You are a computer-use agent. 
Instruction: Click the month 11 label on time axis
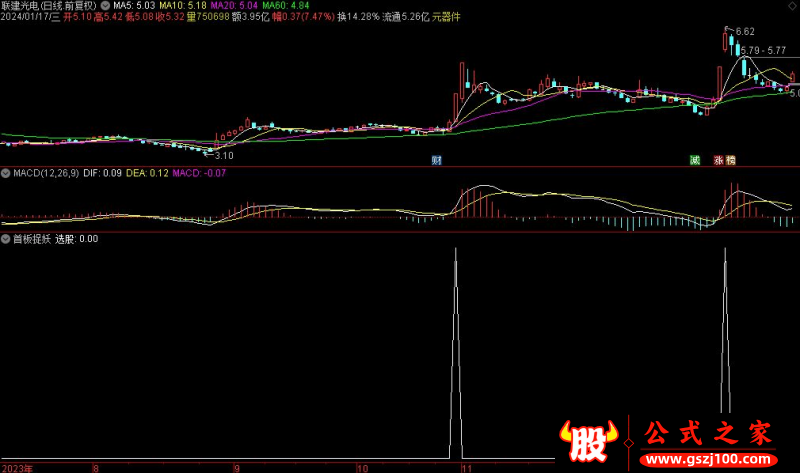(x=465, y=467)
